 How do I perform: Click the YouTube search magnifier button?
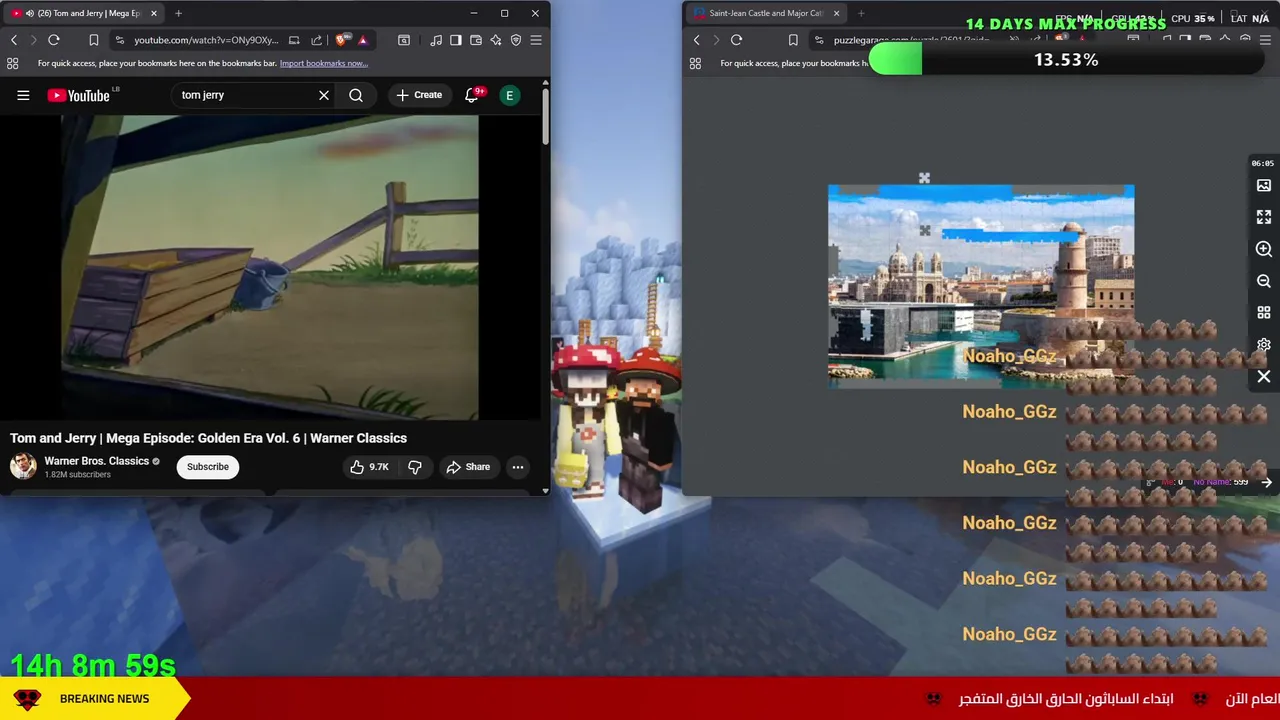356,95
